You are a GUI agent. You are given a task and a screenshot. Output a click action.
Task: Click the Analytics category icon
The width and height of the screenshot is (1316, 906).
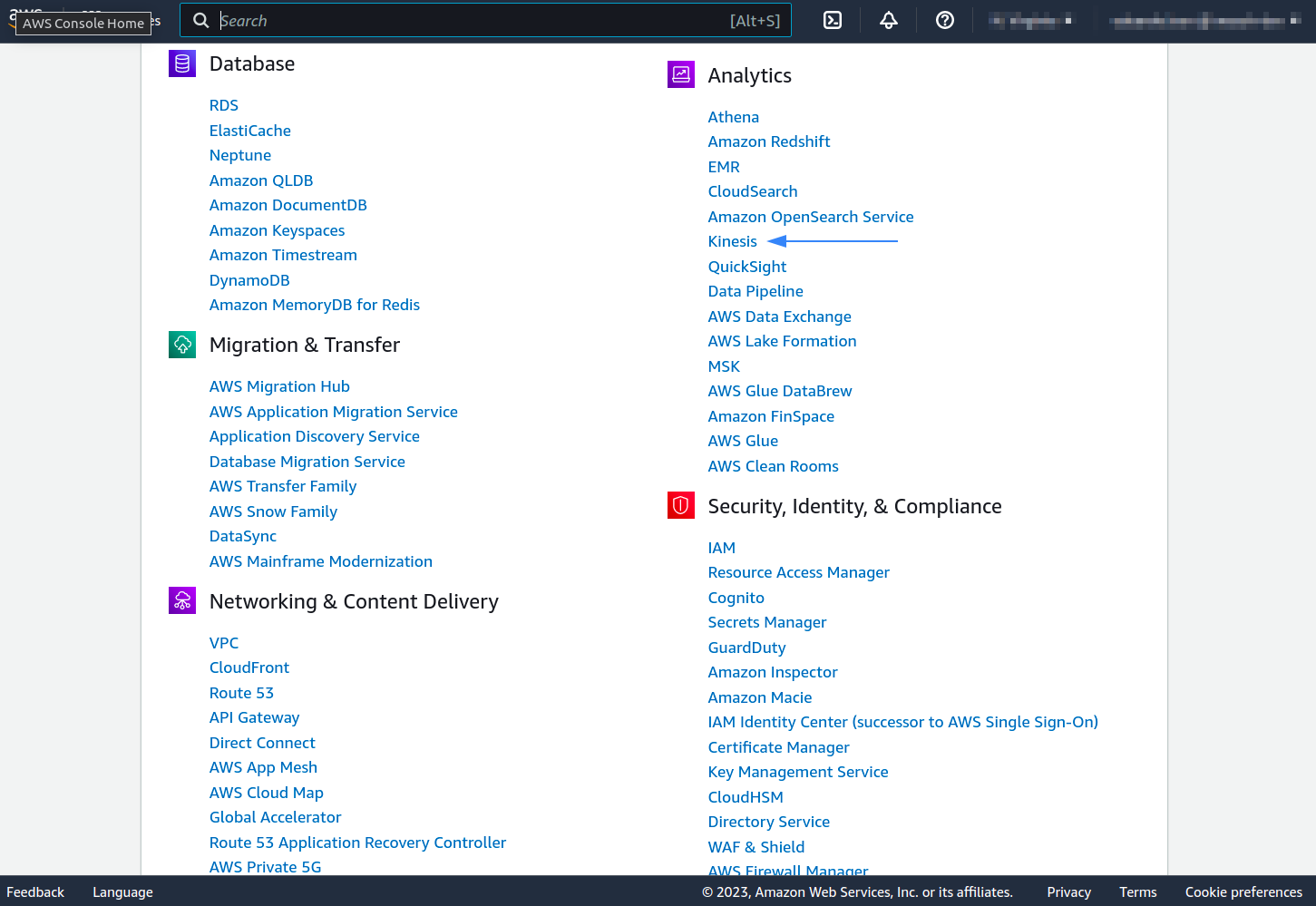pyautogui.click(x=681, y=74)
